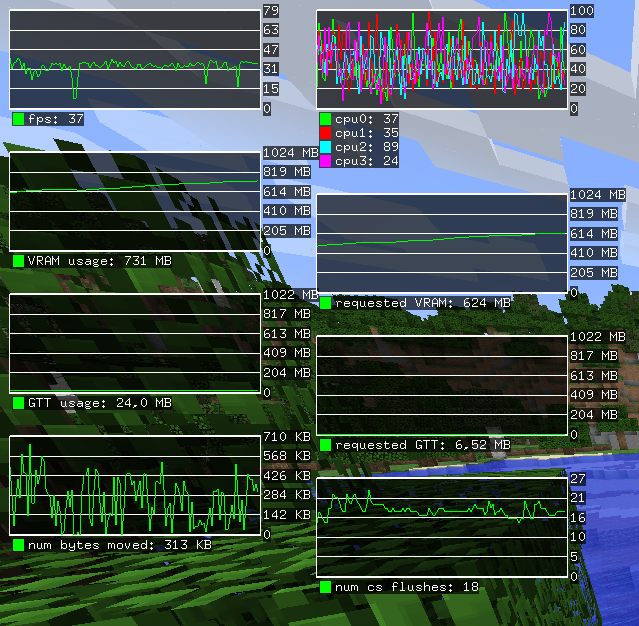This screenshot has height=626, width=639.
Task: Click the "requested GTT: 6.52 MB" label
Action: click(x=423, y=445)
